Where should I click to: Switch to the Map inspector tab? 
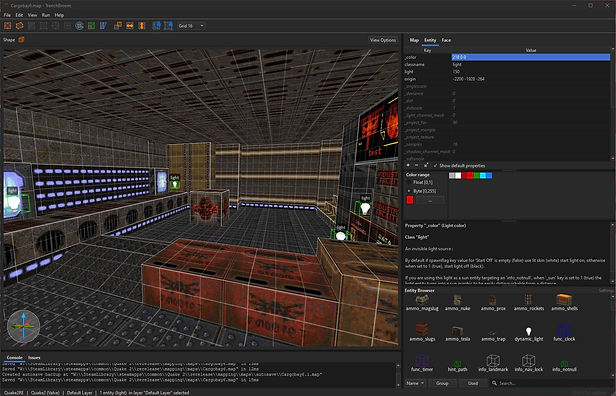414,40
